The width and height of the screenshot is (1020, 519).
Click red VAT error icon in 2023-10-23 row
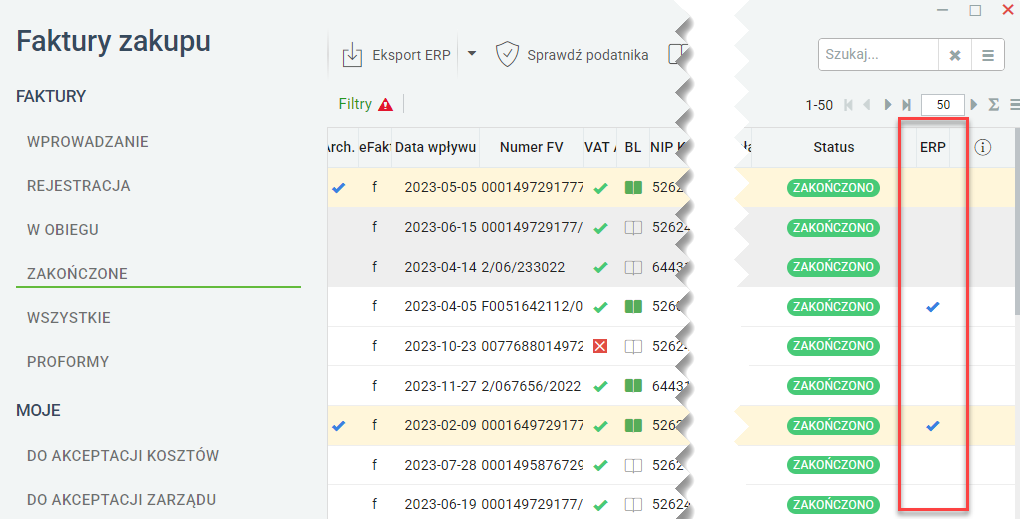[x=600, y=347]
